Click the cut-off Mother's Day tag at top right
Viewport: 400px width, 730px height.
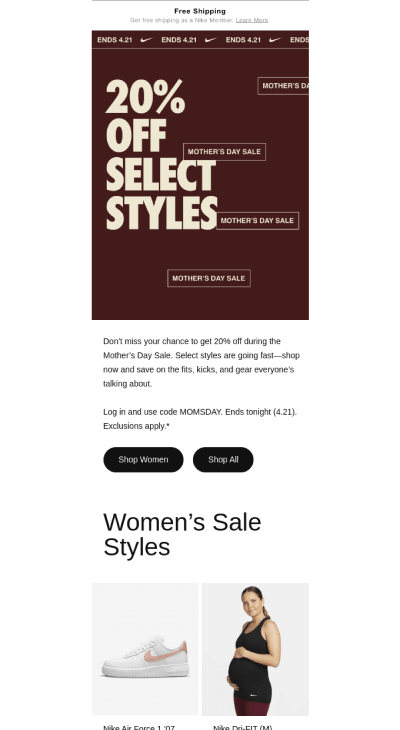(x=283, y=86)
